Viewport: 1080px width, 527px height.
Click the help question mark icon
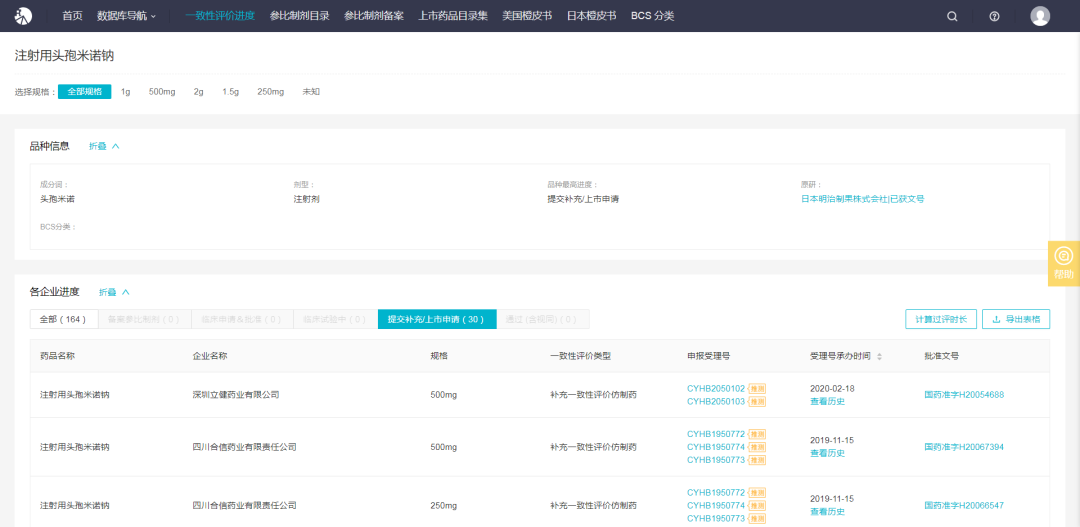994,16
